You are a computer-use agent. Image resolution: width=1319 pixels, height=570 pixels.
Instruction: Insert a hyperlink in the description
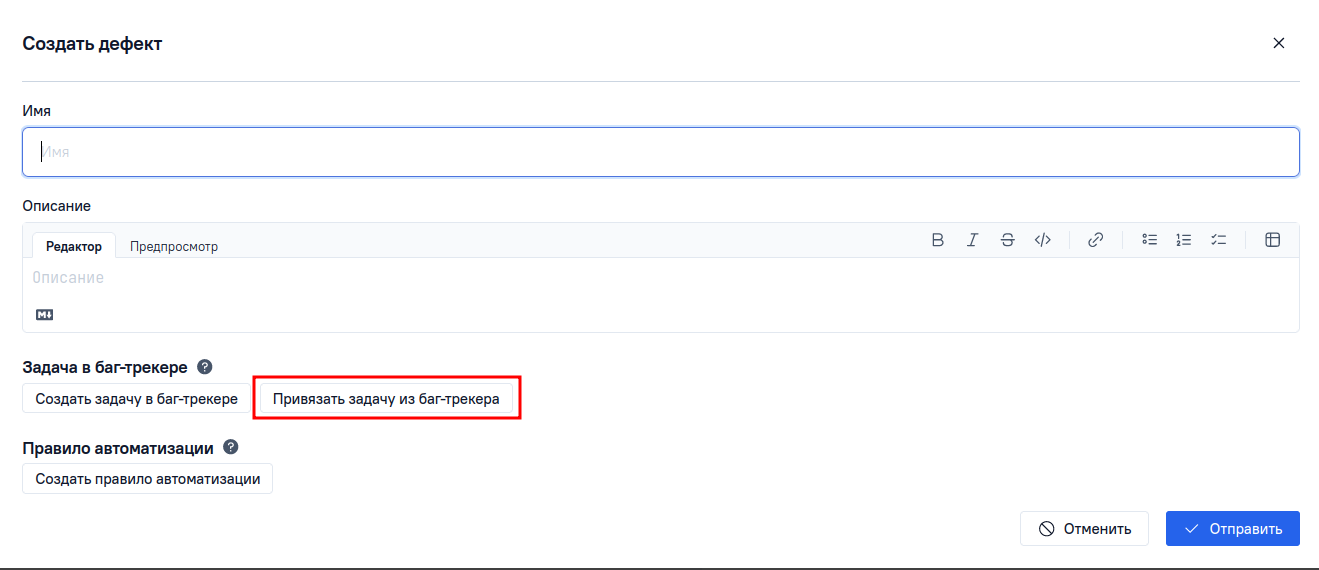[1095, 240]
